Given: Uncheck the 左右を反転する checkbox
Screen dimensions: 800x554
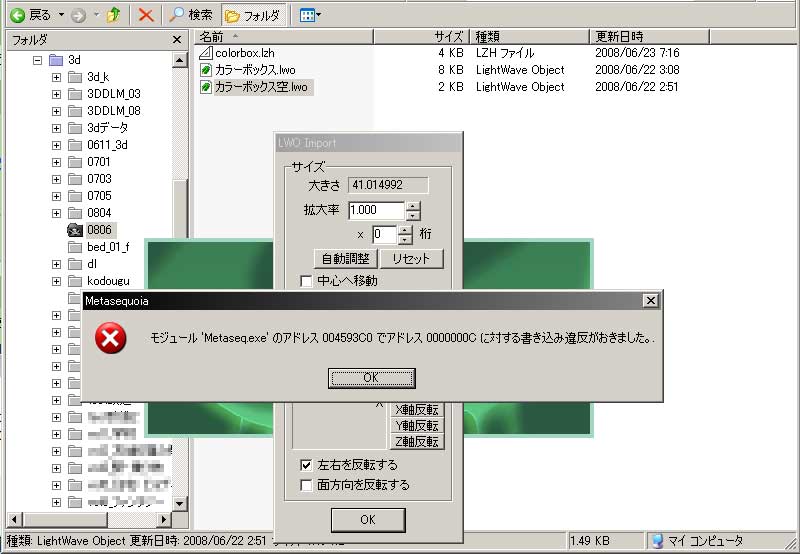Looking at the screenshot, I should [x=306, y=465].
